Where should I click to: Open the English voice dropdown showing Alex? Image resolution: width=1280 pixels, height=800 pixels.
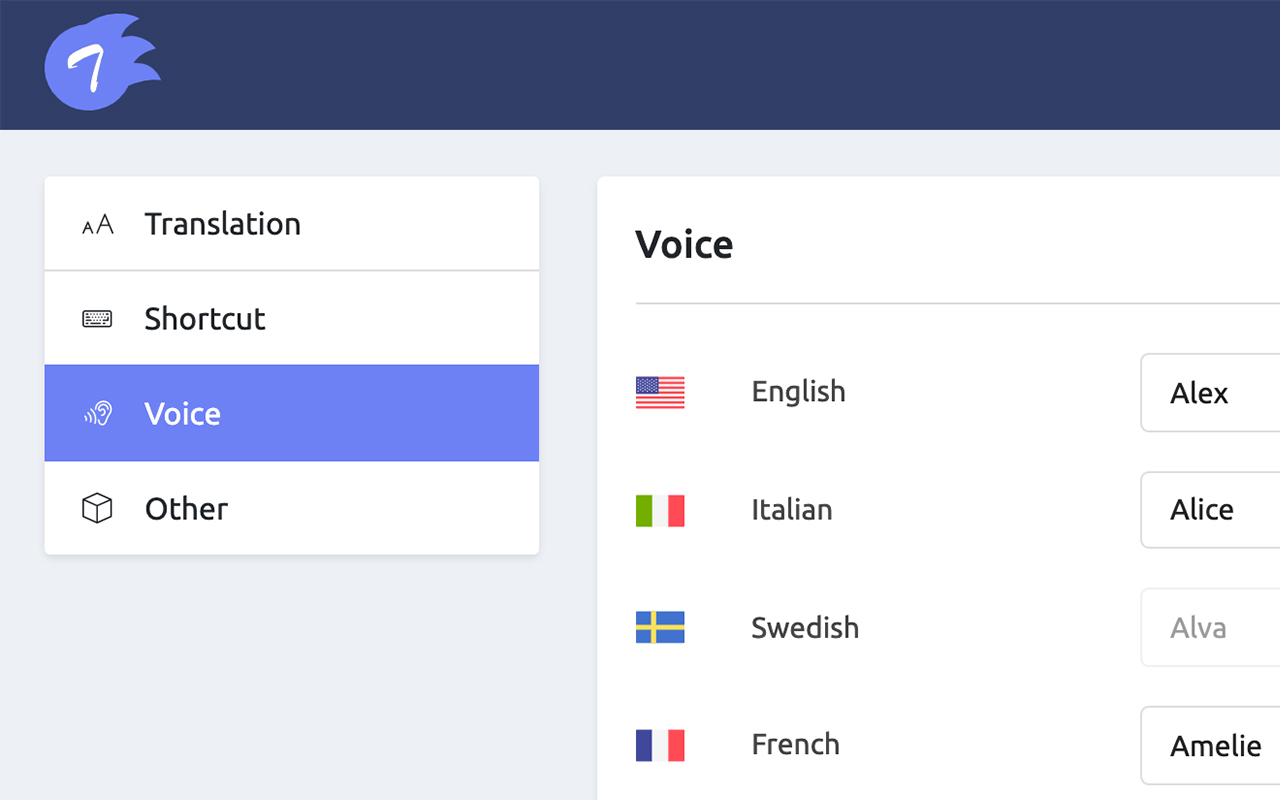(x=1210, y=393)
